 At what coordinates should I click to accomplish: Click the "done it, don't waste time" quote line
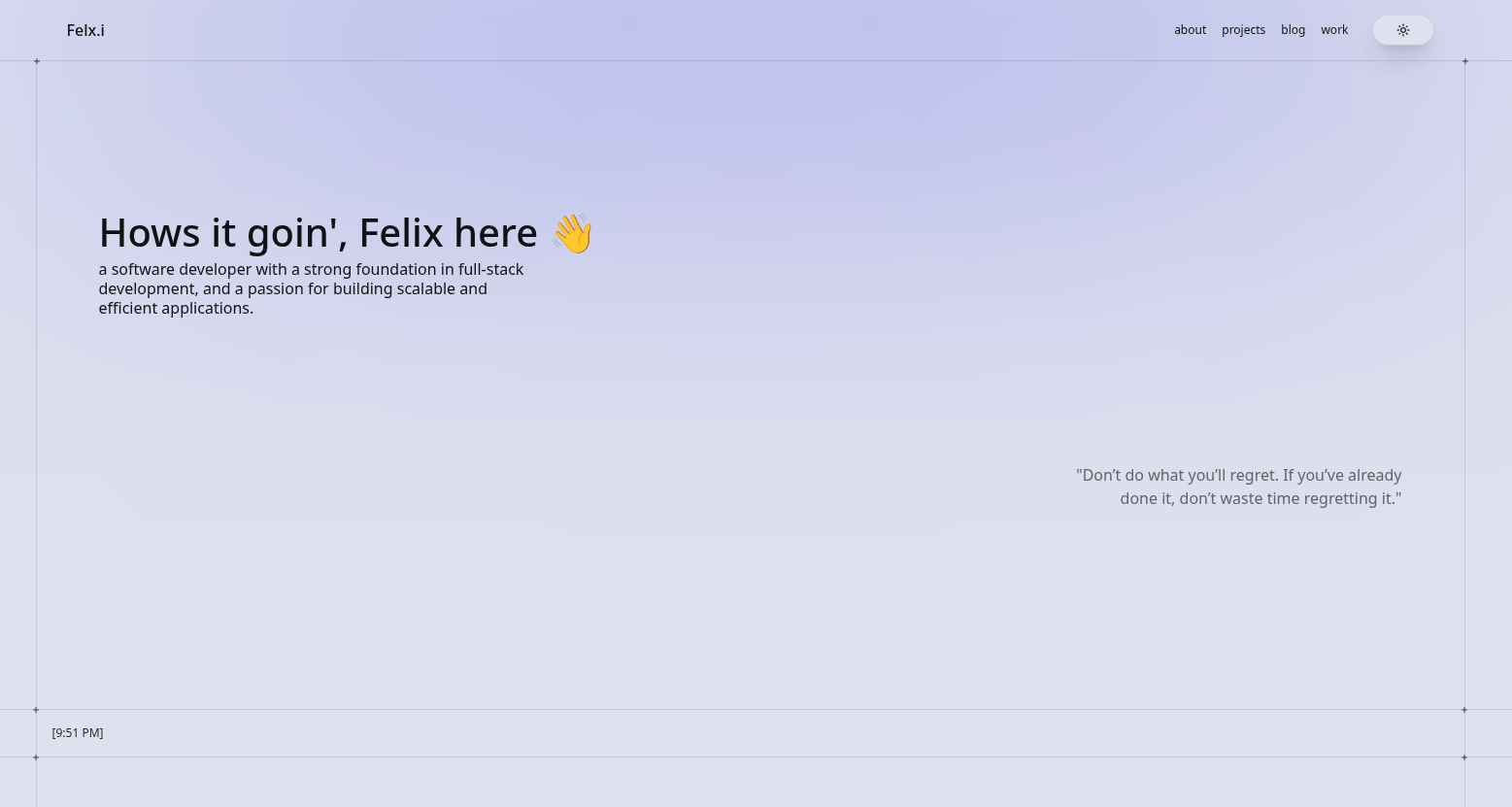pyautogui.click(x=1260, y=498)
